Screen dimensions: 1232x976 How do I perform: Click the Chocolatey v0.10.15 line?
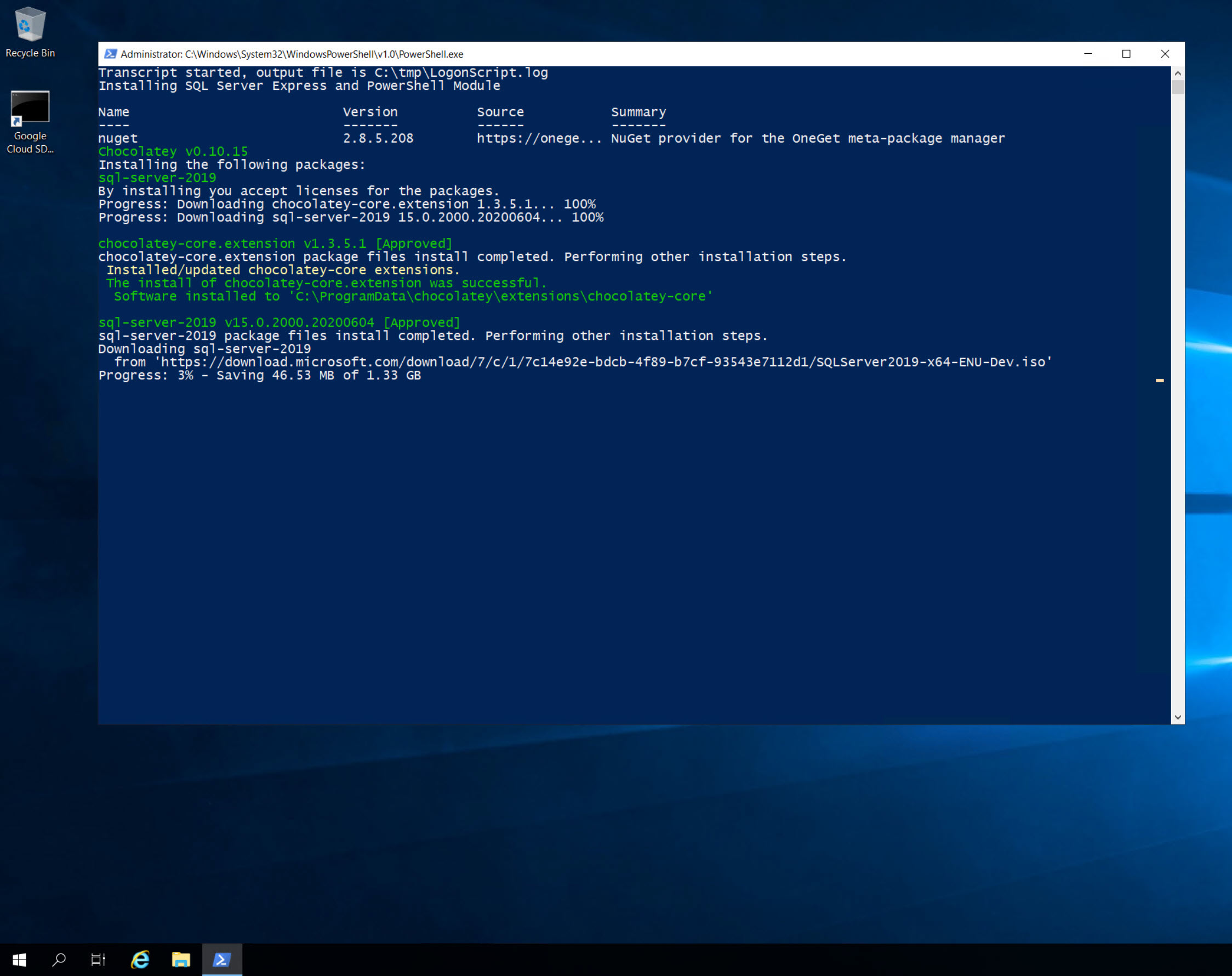[x=173, y=151]
